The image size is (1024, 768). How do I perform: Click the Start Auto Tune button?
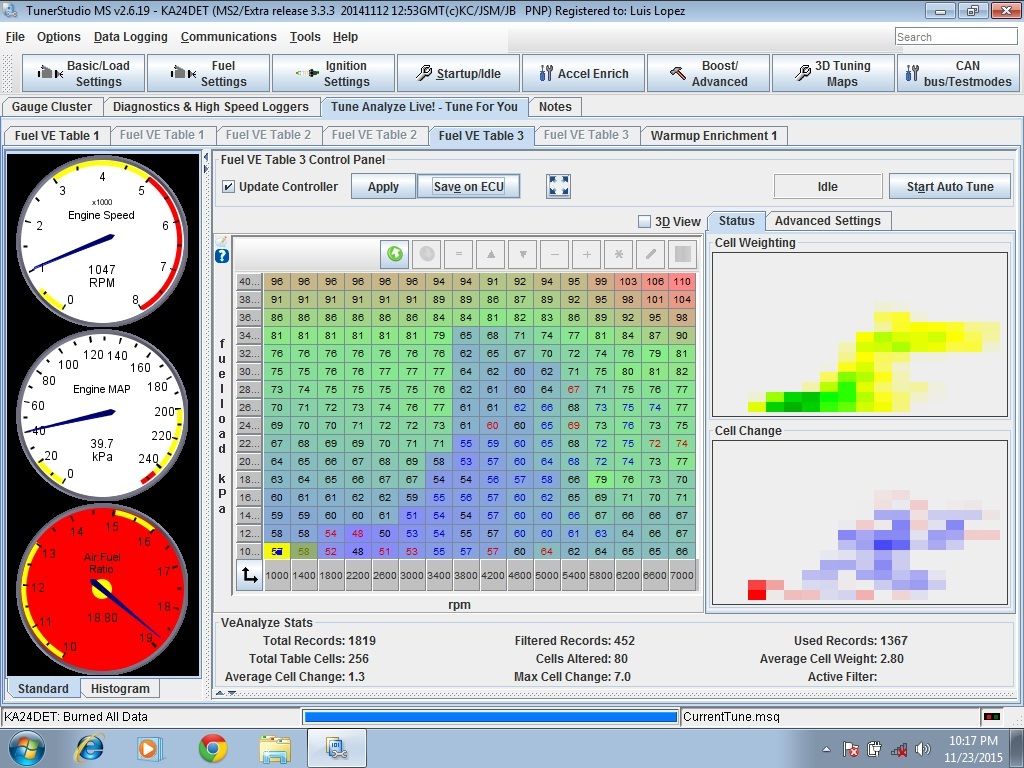[x=950, y=187]
